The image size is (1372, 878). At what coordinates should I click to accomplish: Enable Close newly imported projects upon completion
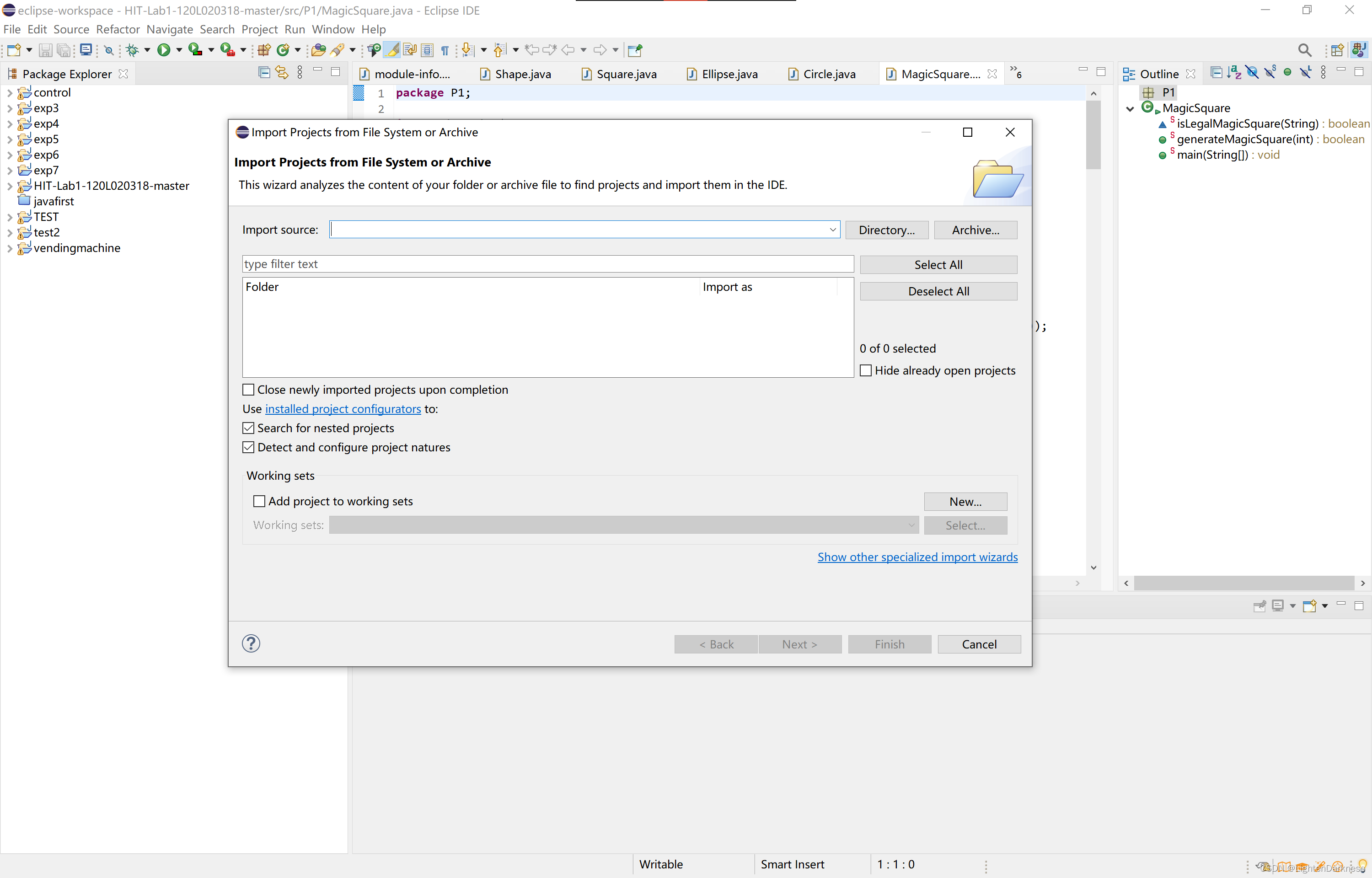(248, 390)
